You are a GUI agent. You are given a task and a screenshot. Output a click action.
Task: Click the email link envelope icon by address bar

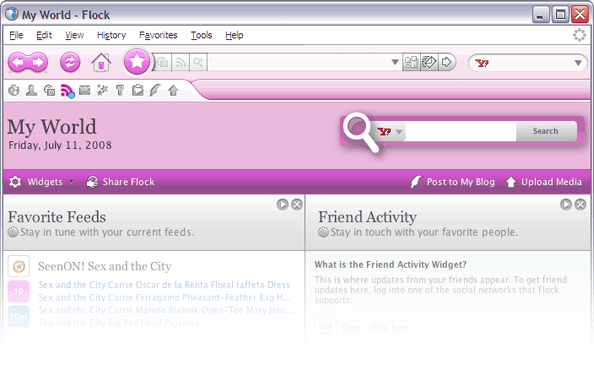[x=429, y=62]
